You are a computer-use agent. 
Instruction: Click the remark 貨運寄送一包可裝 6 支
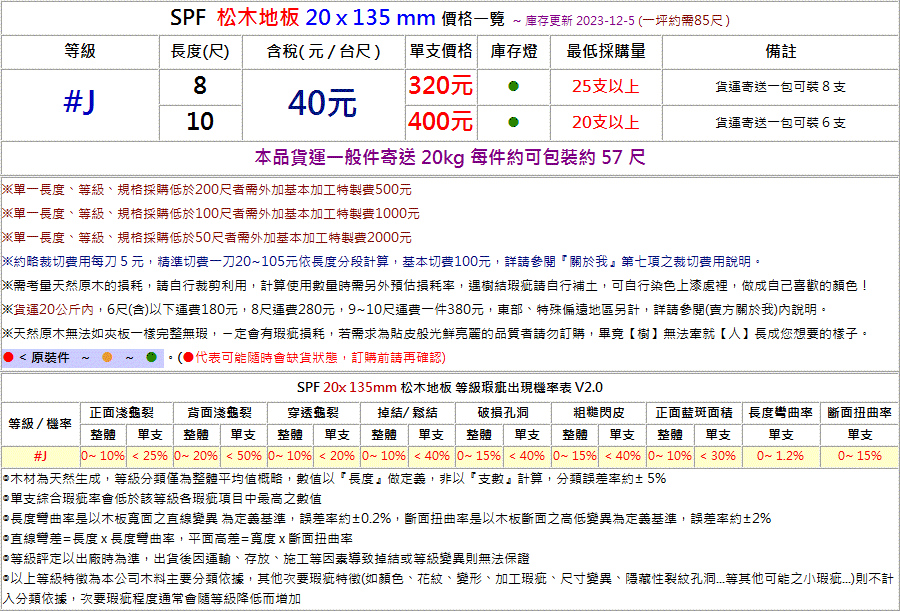780,123
